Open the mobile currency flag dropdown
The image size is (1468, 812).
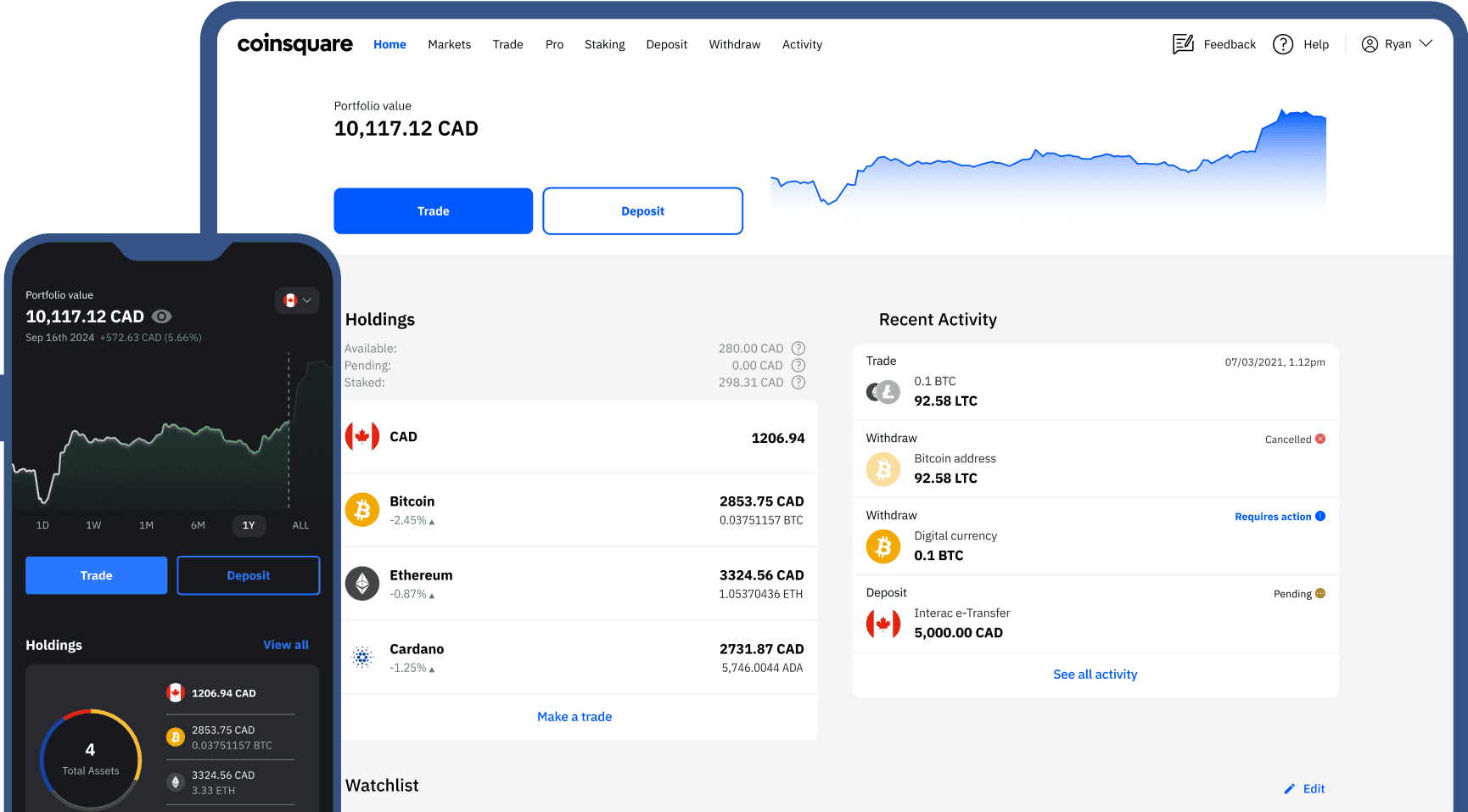(x=297, y=300)
